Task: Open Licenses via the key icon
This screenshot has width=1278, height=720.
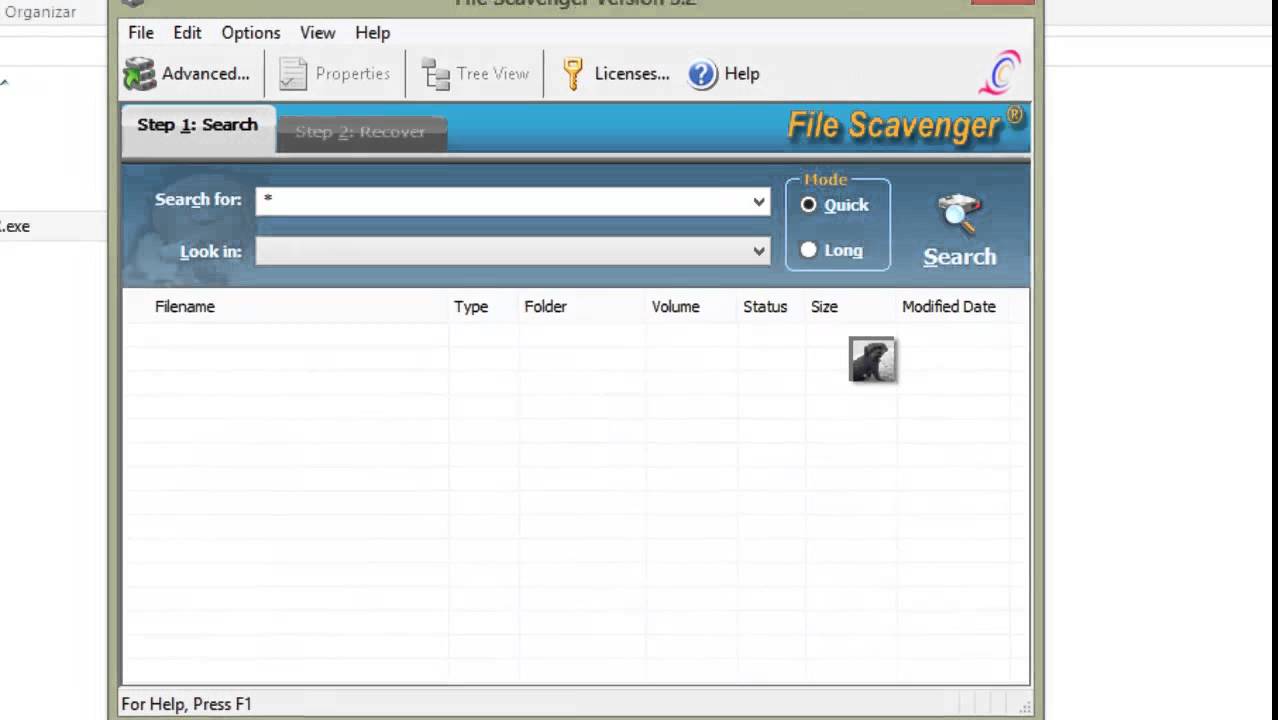Action: (x=573, y=74)
